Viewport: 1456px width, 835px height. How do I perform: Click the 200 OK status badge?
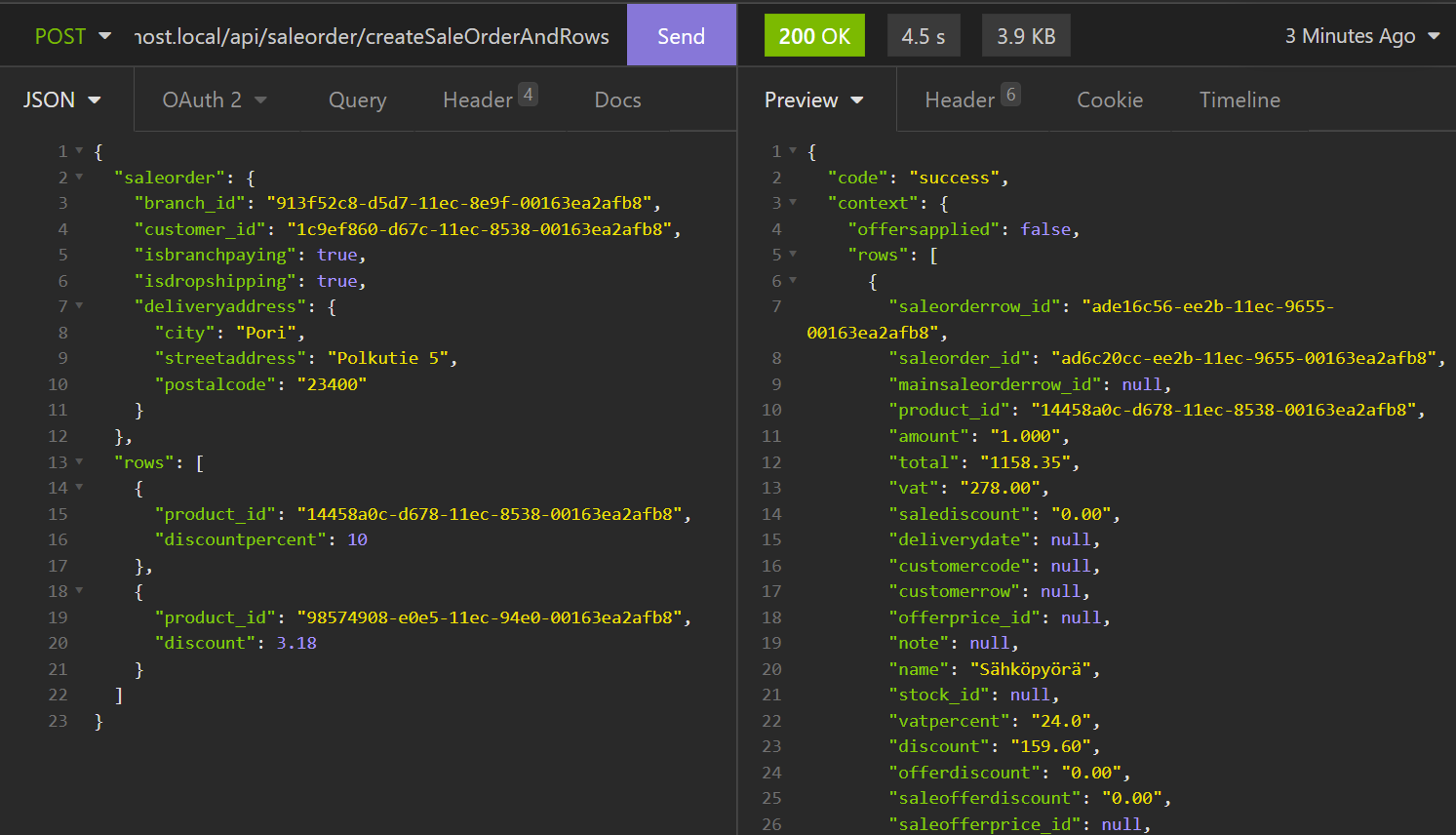[x=814, y=36]
